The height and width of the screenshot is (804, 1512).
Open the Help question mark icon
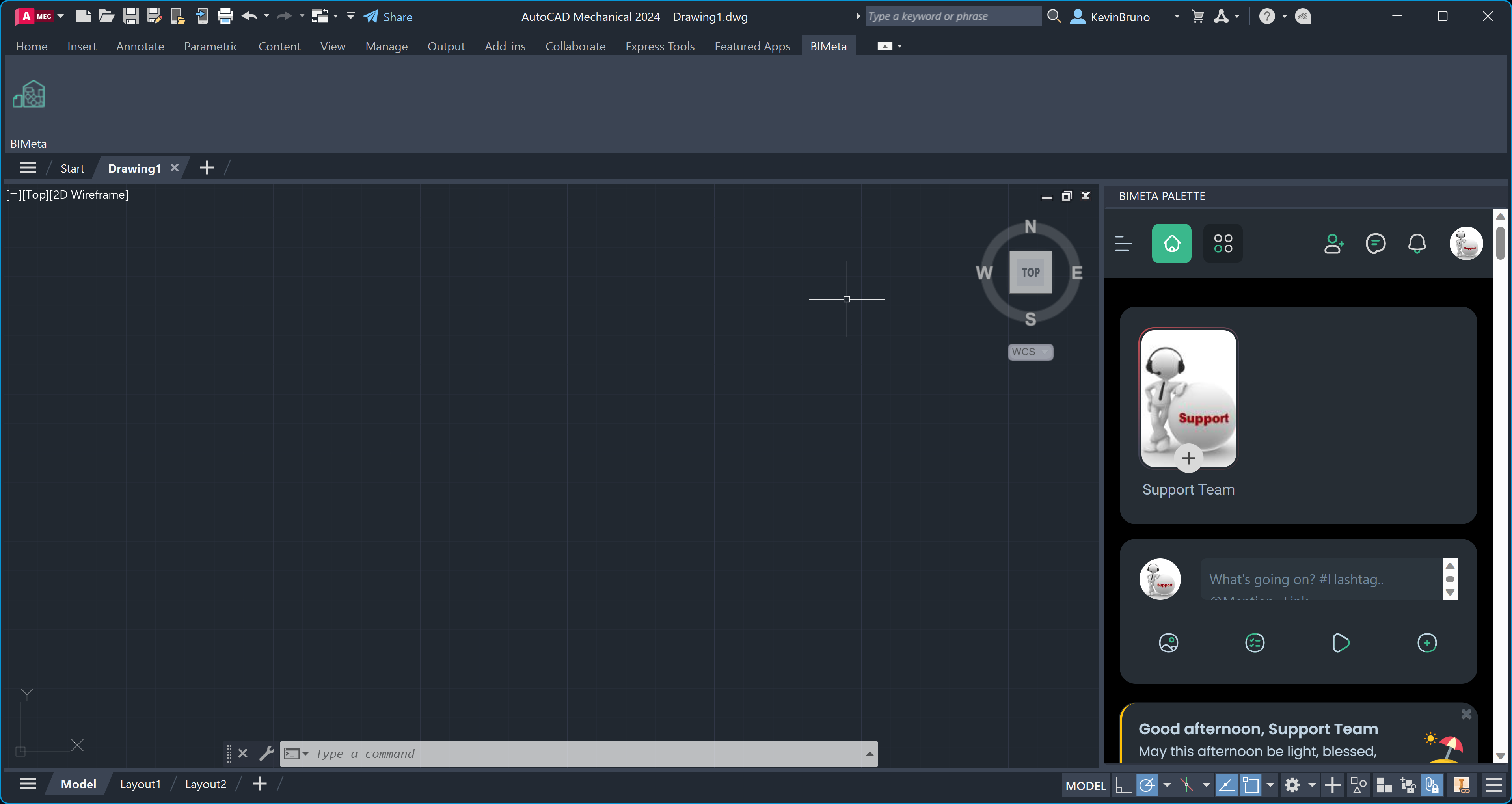[1267, 17]
